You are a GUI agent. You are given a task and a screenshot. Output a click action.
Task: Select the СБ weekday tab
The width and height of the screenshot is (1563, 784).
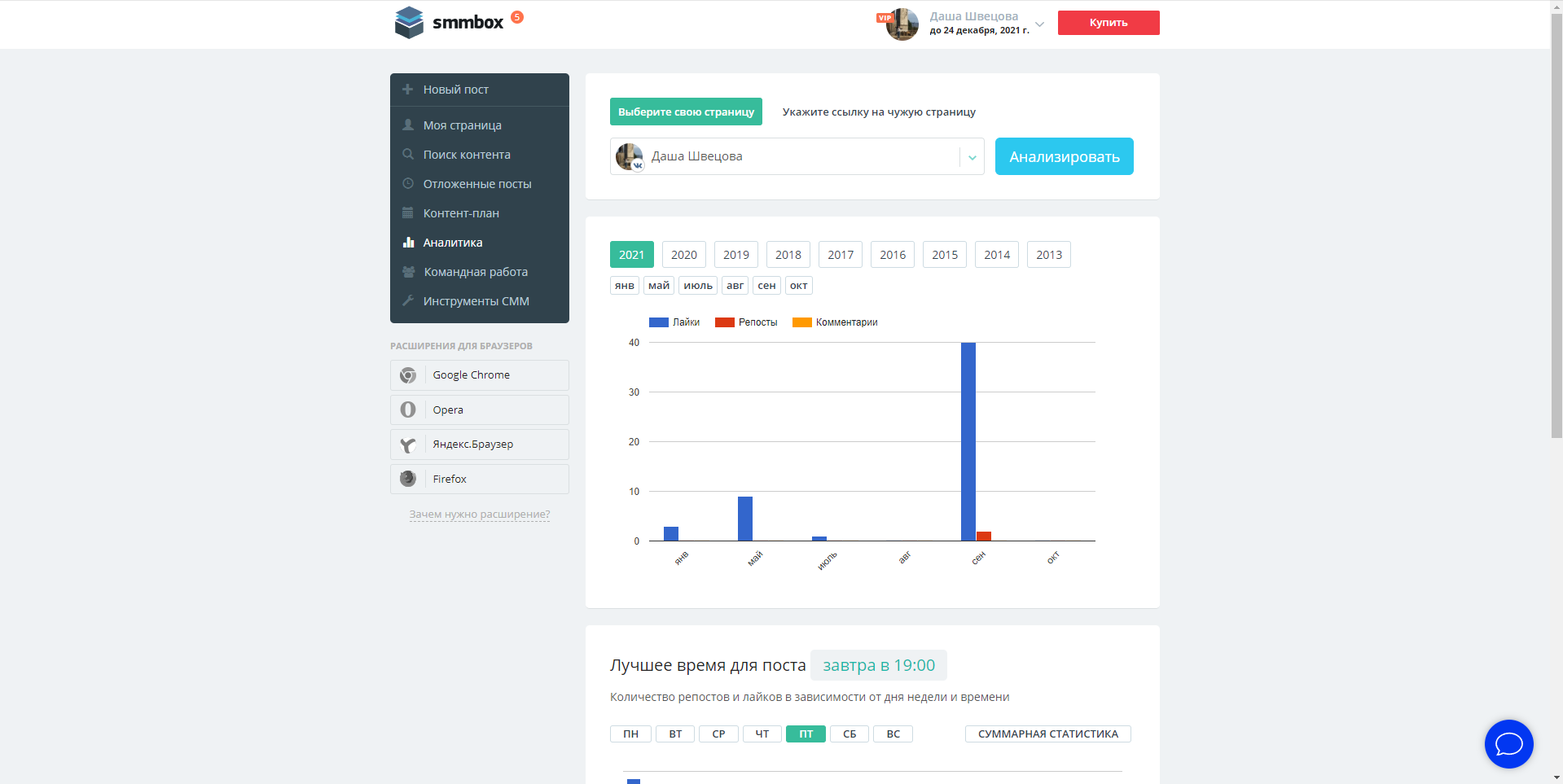click(850, 734)
